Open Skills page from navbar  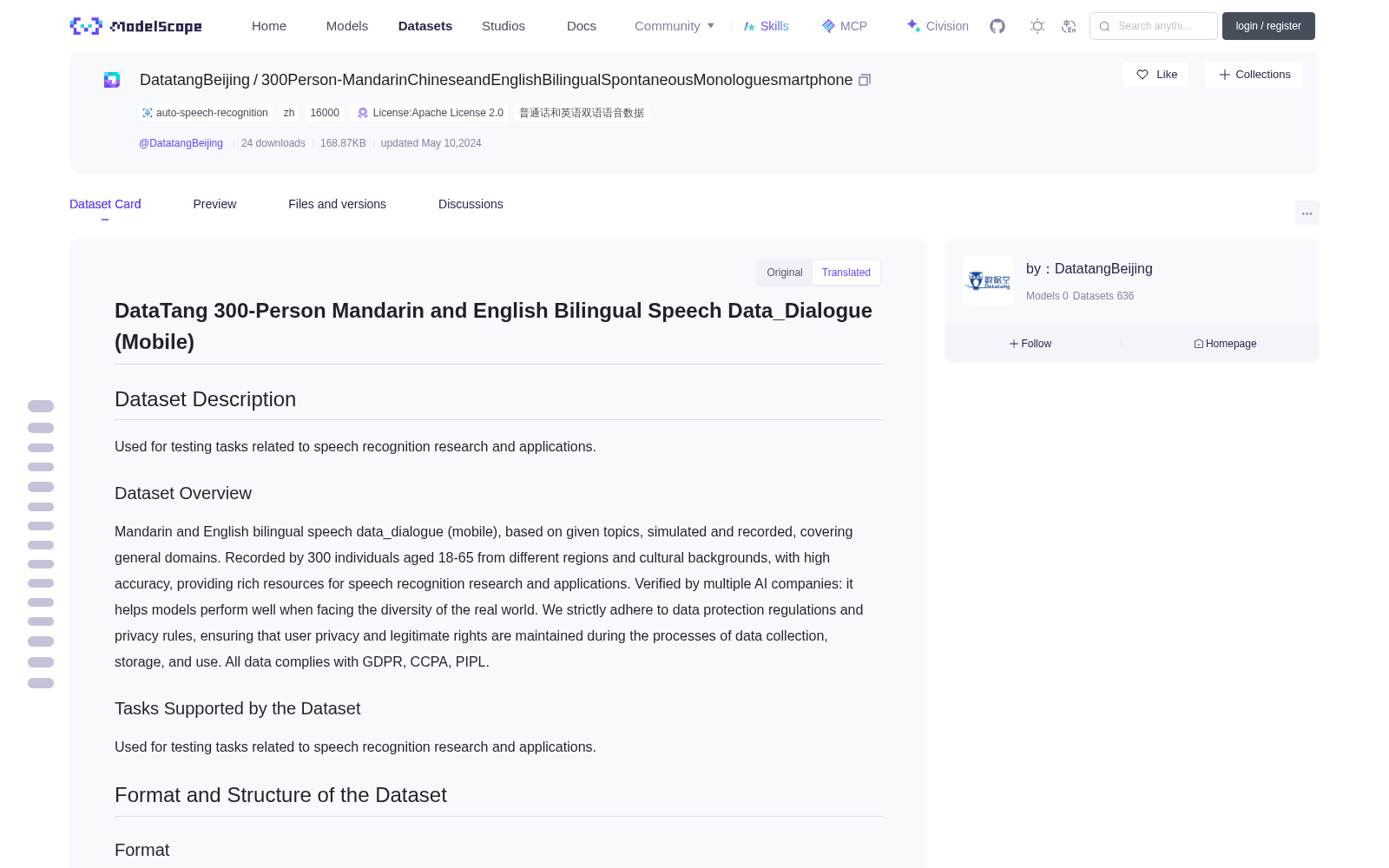click(766, 26)
